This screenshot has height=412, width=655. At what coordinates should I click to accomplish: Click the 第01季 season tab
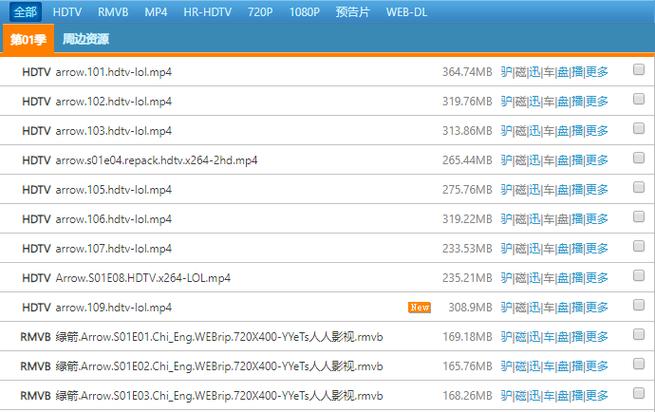[x=27, y=39]
